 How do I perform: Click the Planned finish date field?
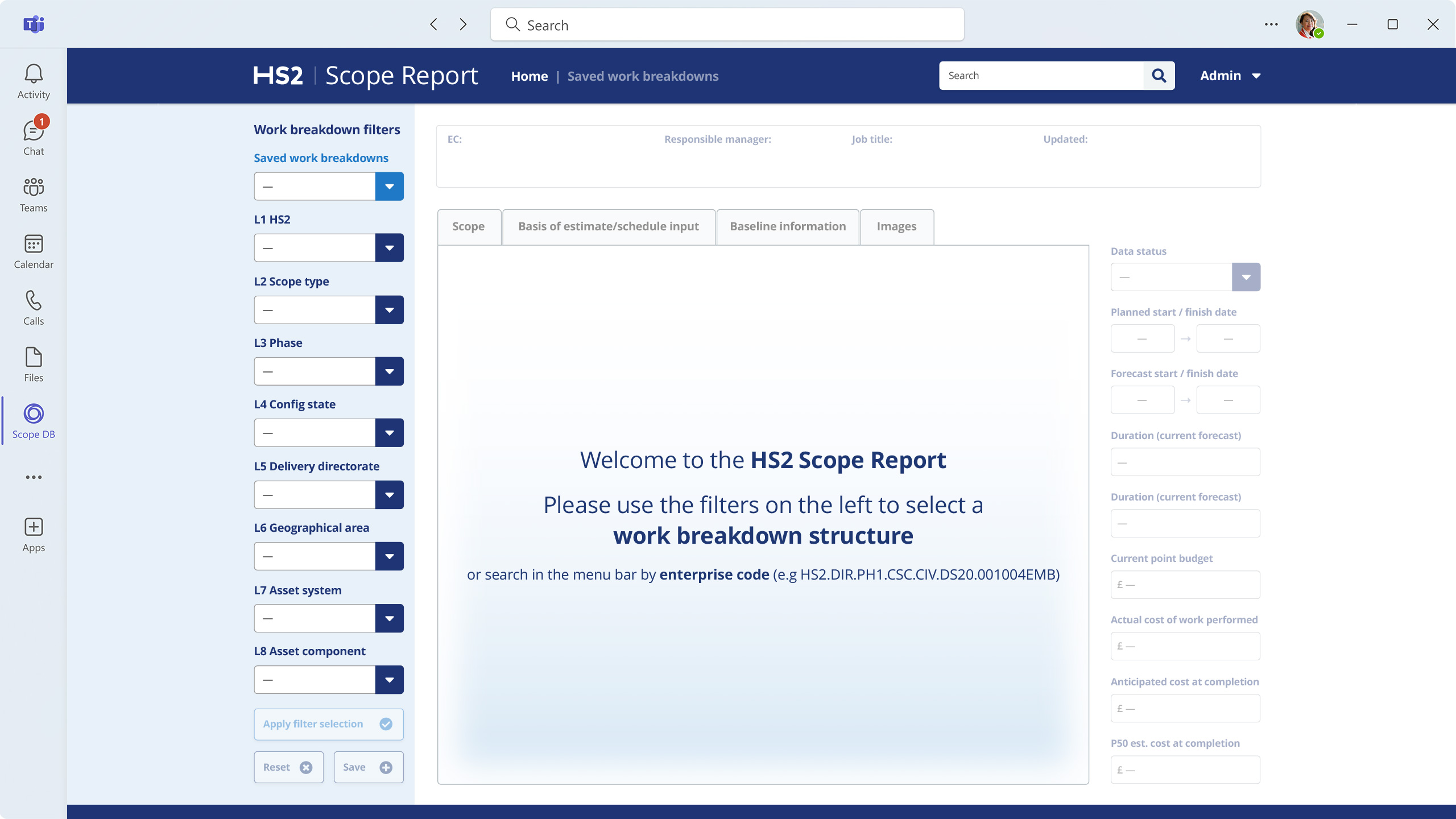tap(1228, 339)
